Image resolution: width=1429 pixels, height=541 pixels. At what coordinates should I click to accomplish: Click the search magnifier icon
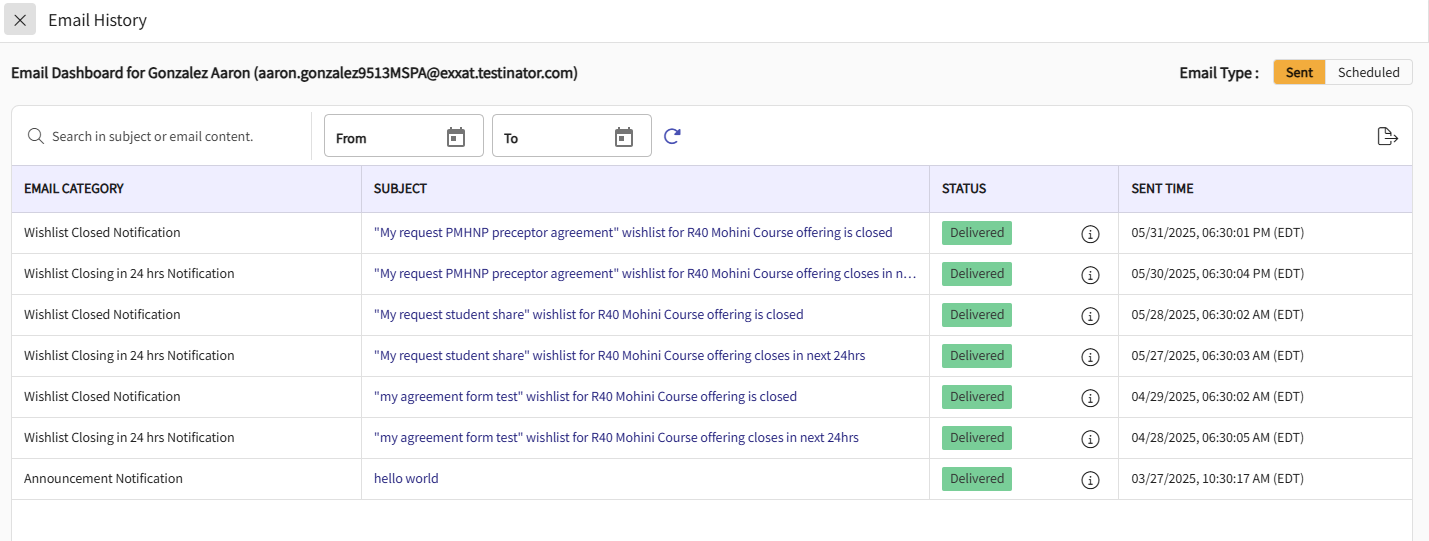36,136
